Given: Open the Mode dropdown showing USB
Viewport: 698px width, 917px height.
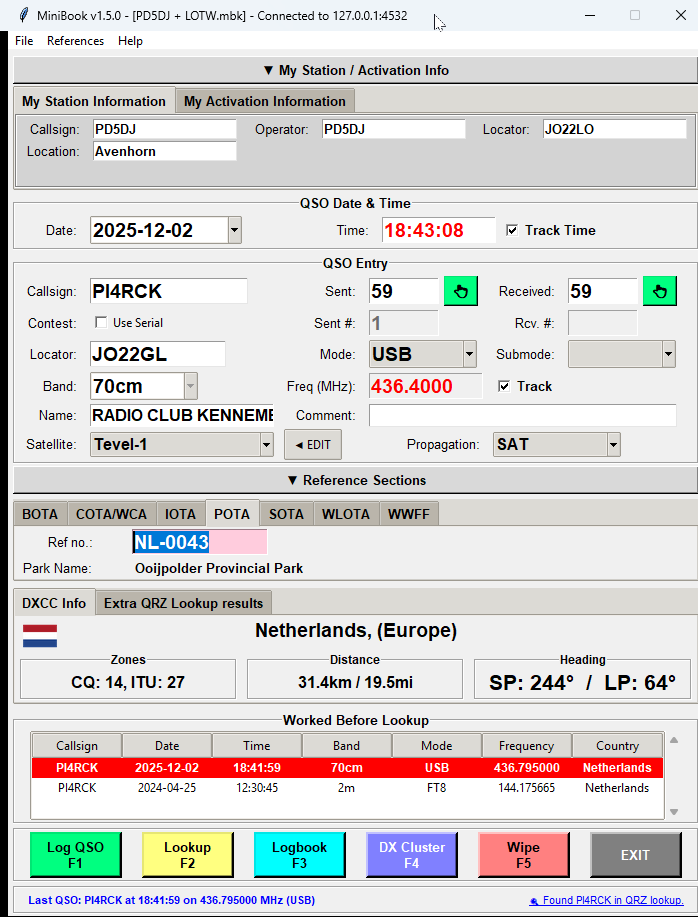Looking at the screenshot, I should pyautogui.click(x=469, y=354).
